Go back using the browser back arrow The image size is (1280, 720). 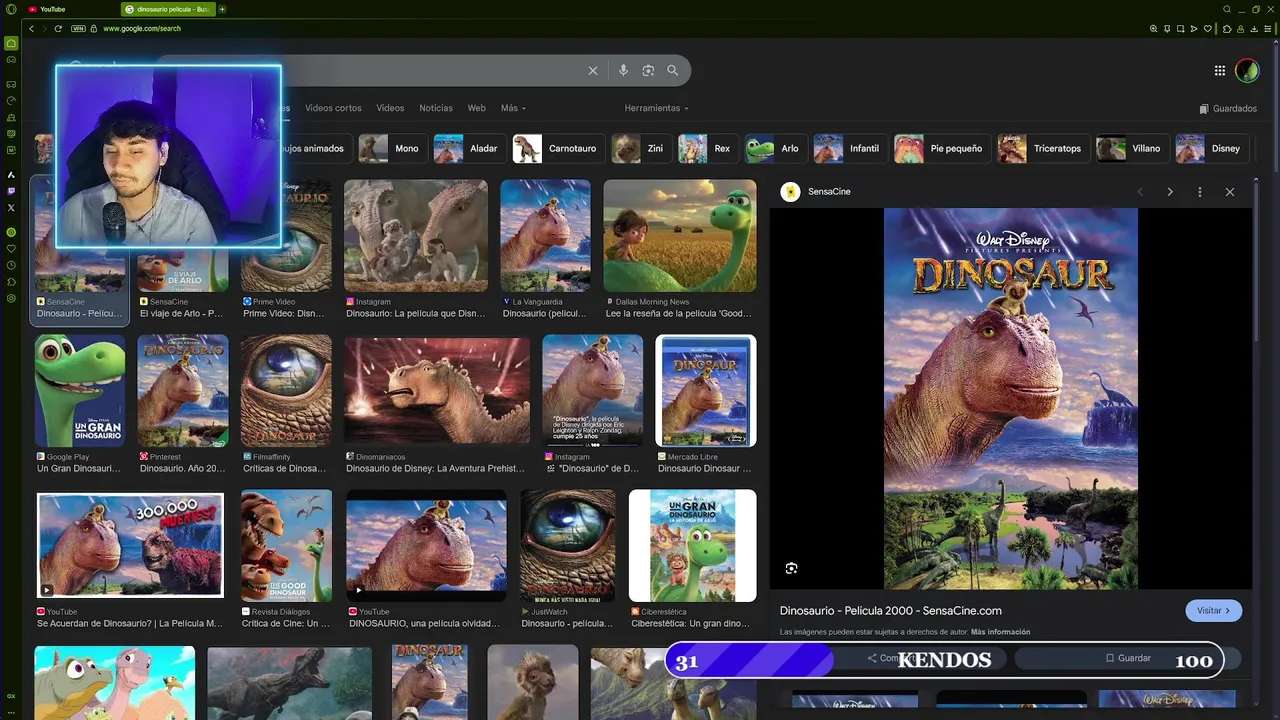click(31, 29)
